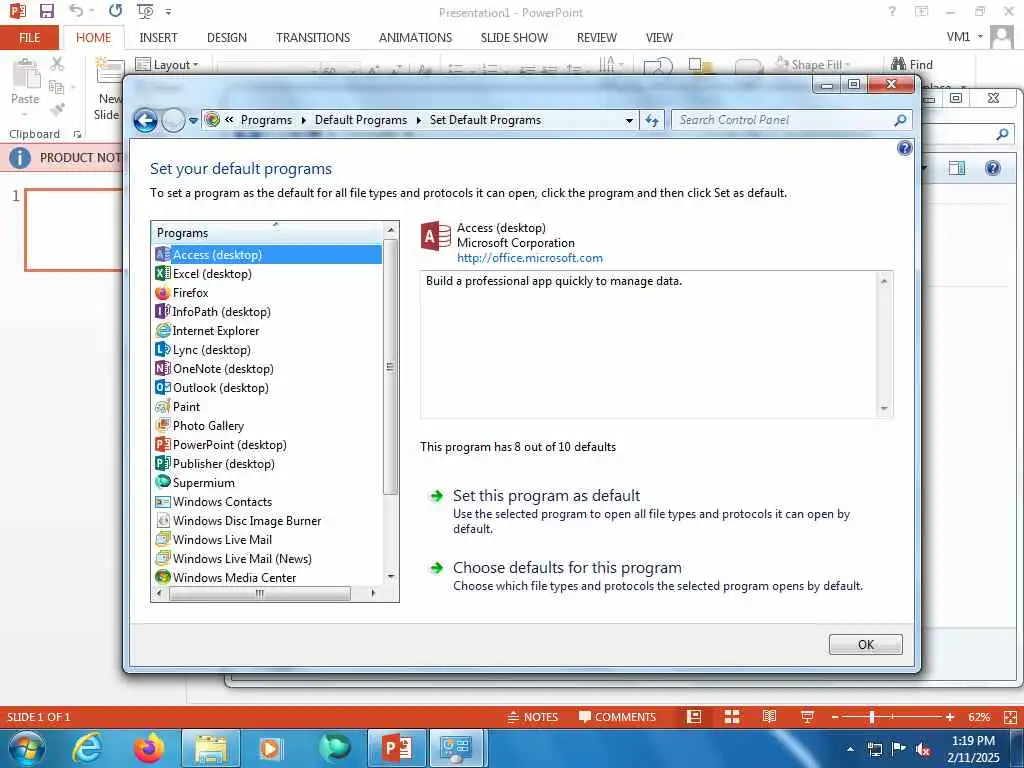Select Supermium in programs list
Viewport: 1024px width, 768px height.
[x=195, y=482]
